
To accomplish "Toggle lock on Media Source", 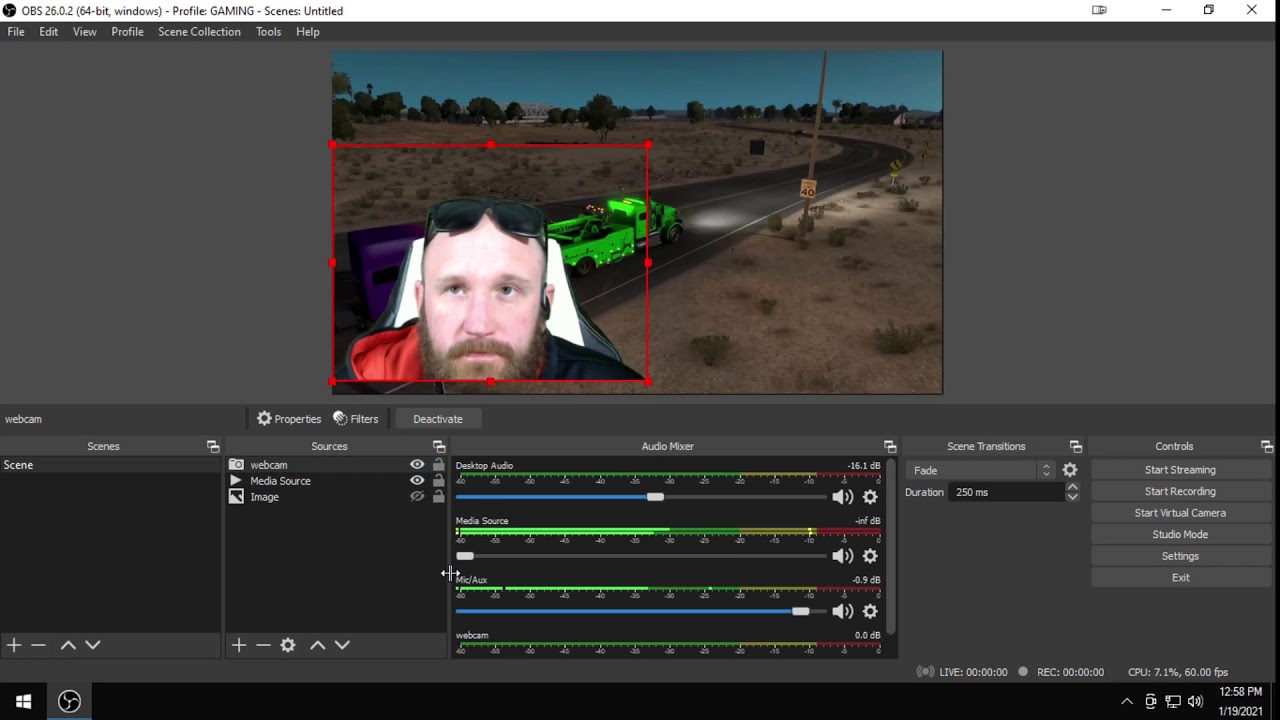I will pyautogui.click(x=438, y=481).
